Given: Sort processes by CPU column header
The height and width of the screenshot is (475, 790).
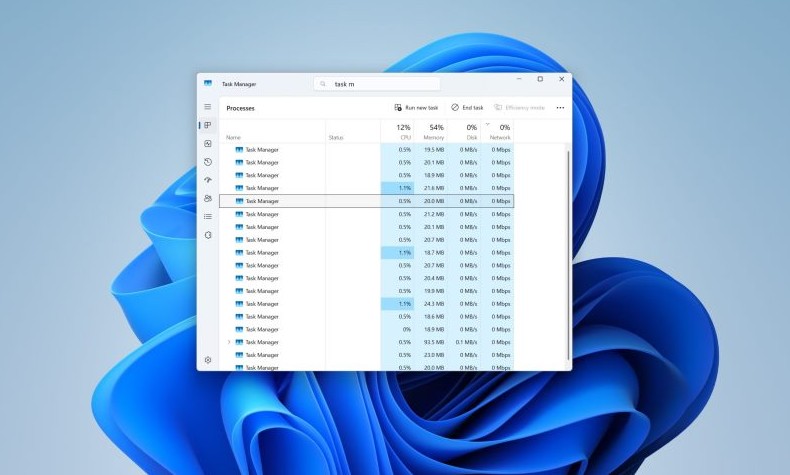Looking at the screenshot, I should click(402, 132).
